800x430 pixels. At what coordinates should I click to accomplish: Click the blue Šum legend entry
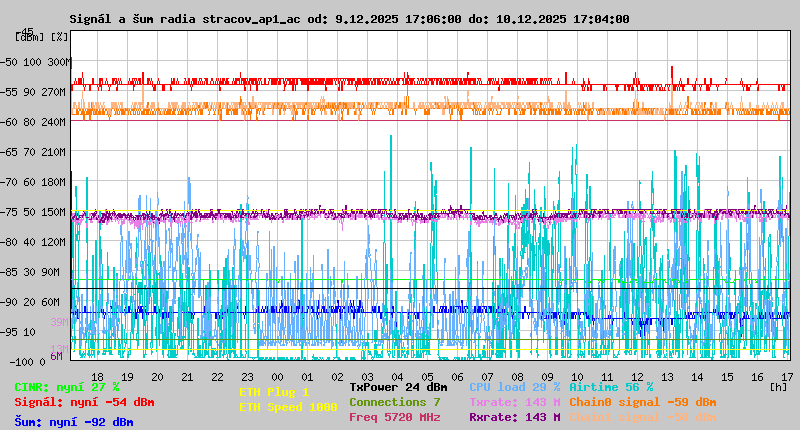[x=74, y=422]
